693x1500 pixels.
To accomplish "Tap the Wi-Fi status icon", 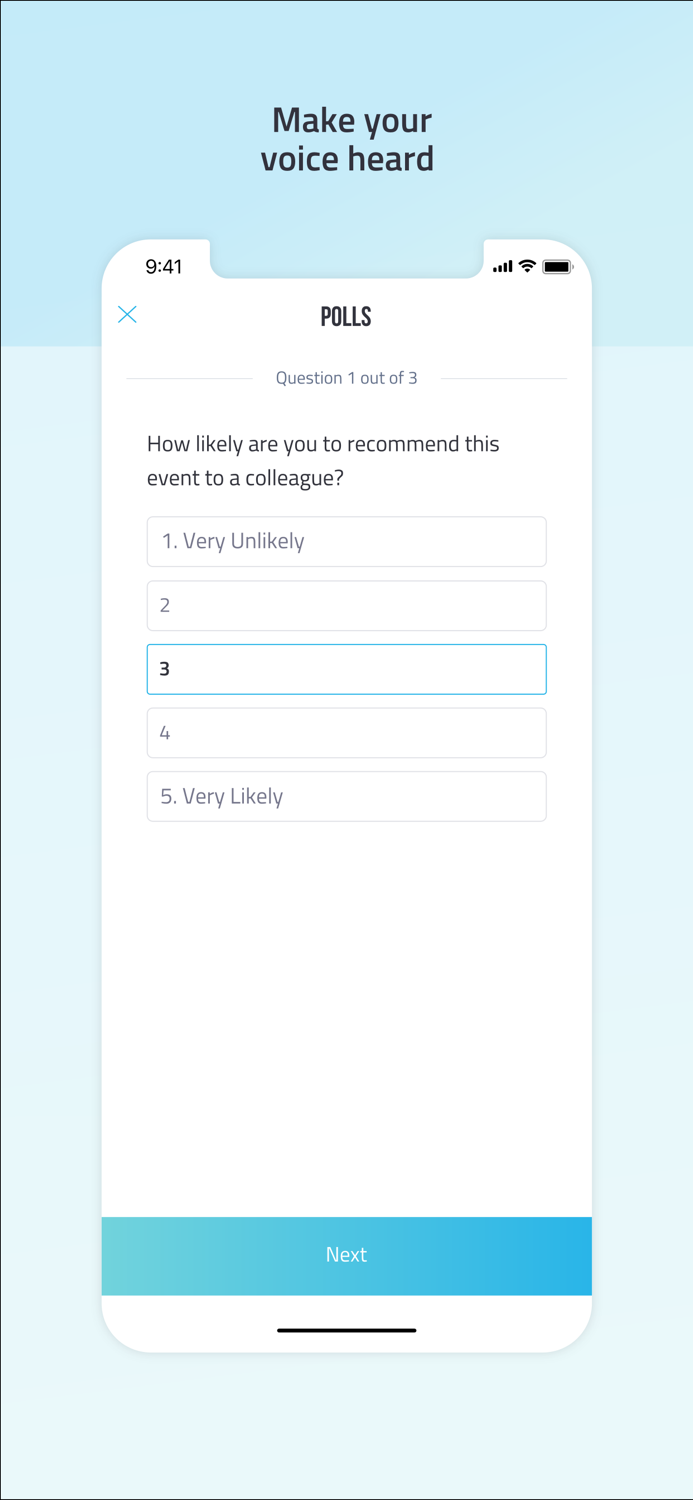I will [527, 266].
